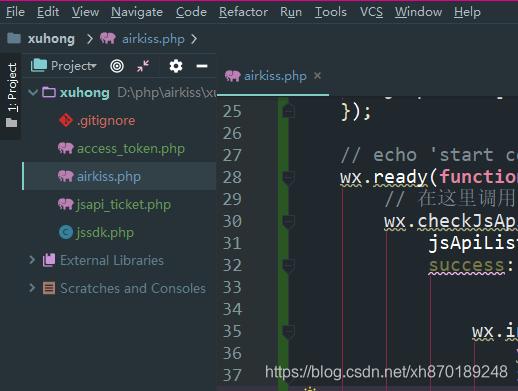
Task: Click the code folding marker at line 28
Action: coord(288,177)
